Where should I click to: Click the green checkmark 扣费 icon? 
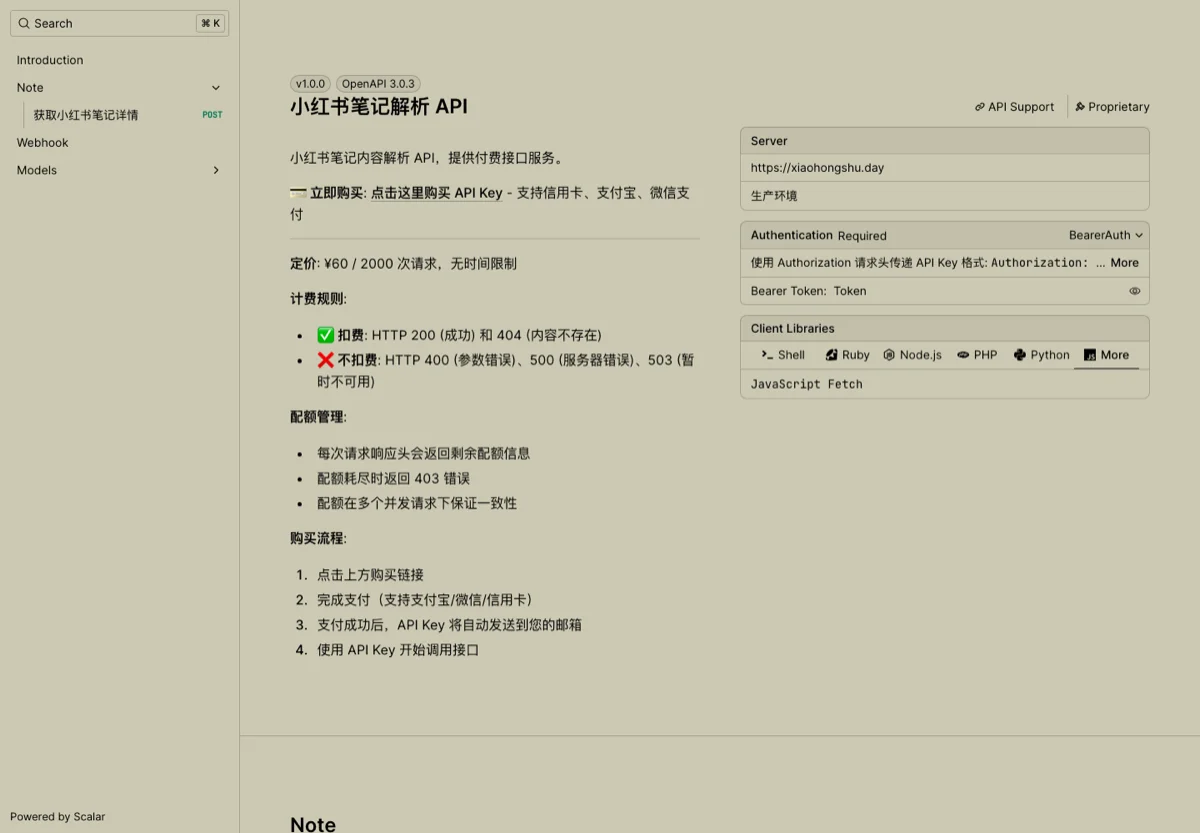(x=325, y=335)
